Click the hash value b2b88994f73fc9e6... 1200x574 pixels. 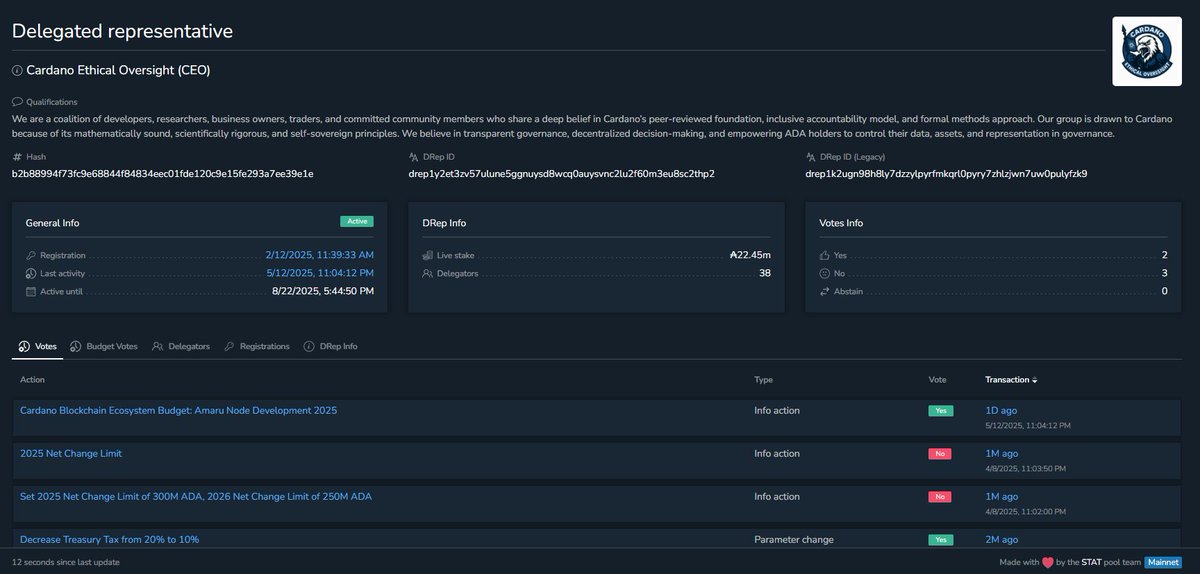click(x=163, y=174)
